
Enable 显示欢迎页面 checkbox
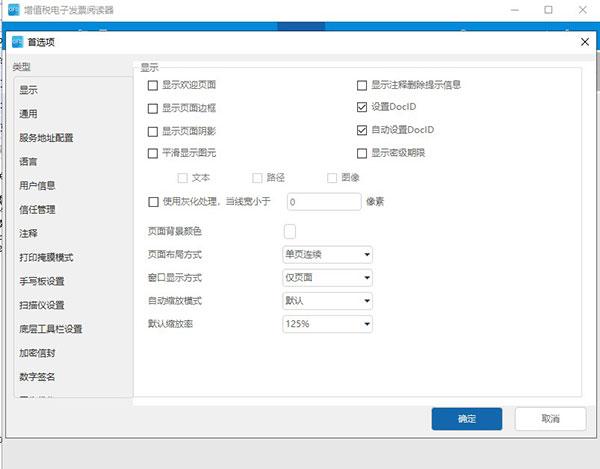[x=153, y=85]
